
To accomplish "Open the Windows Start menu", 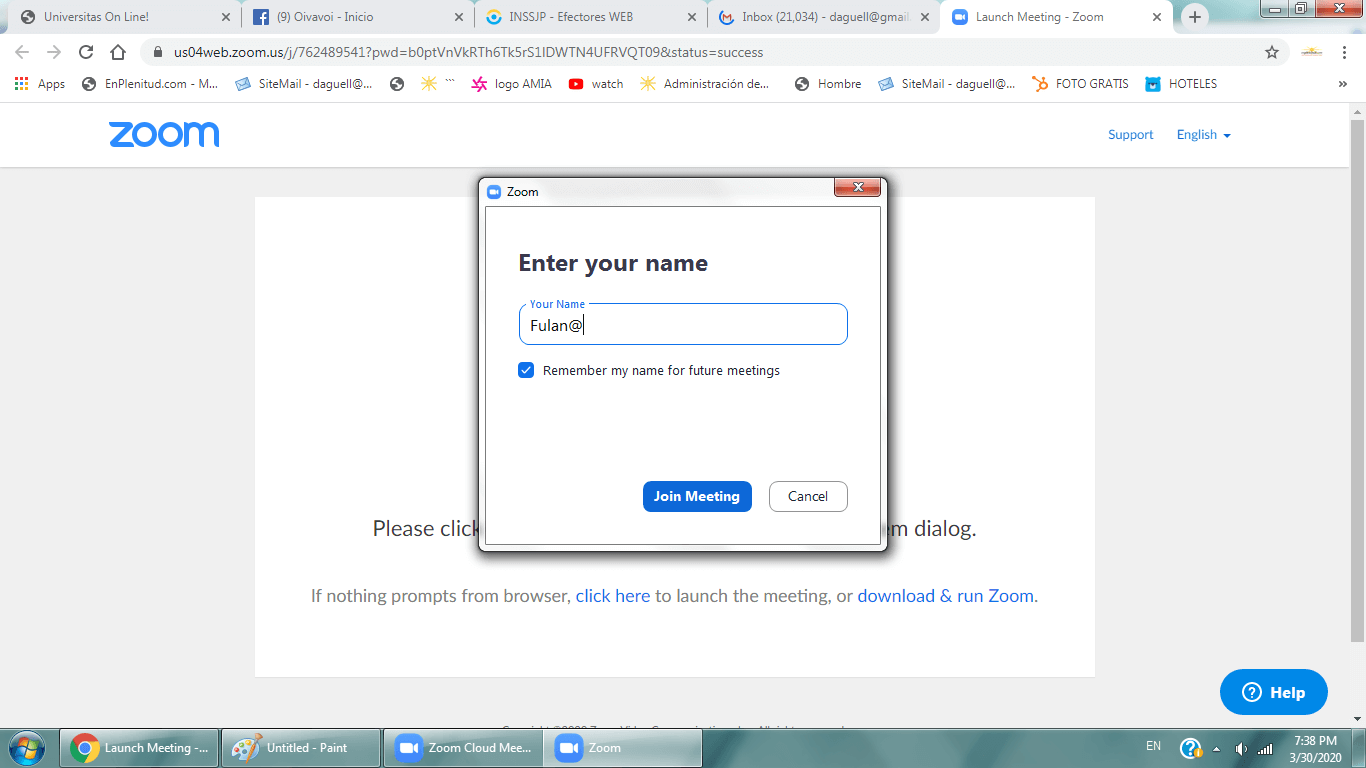I will [x=26, y=748].
